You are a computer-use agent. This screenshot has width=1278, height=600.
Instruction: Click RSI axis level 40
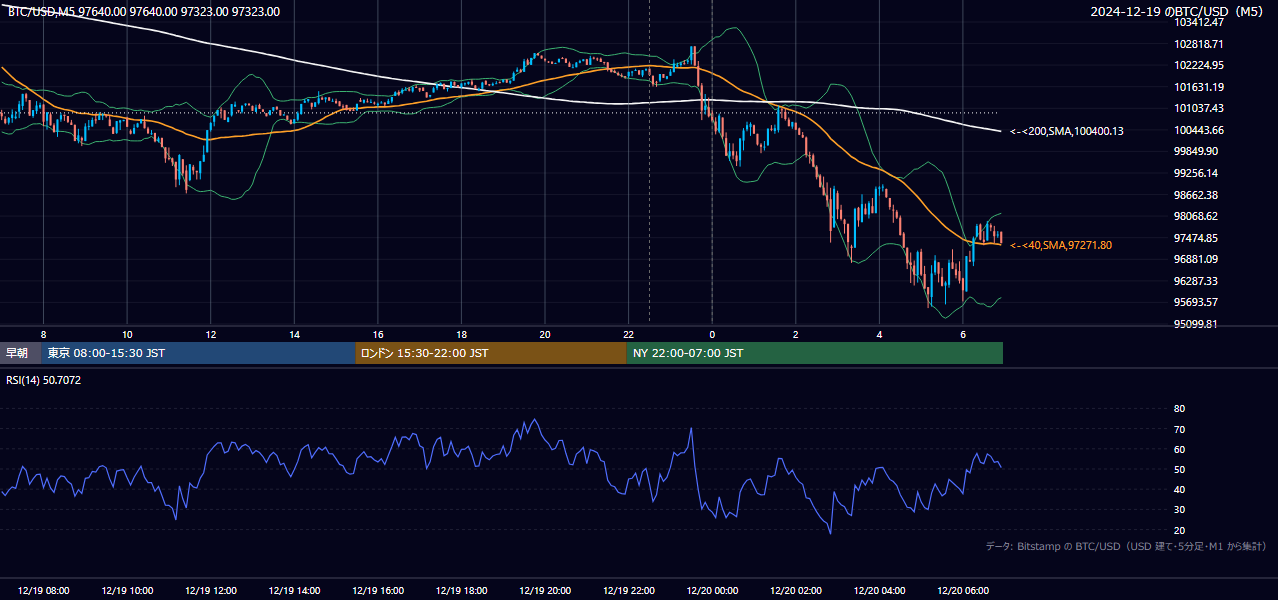1179,489
